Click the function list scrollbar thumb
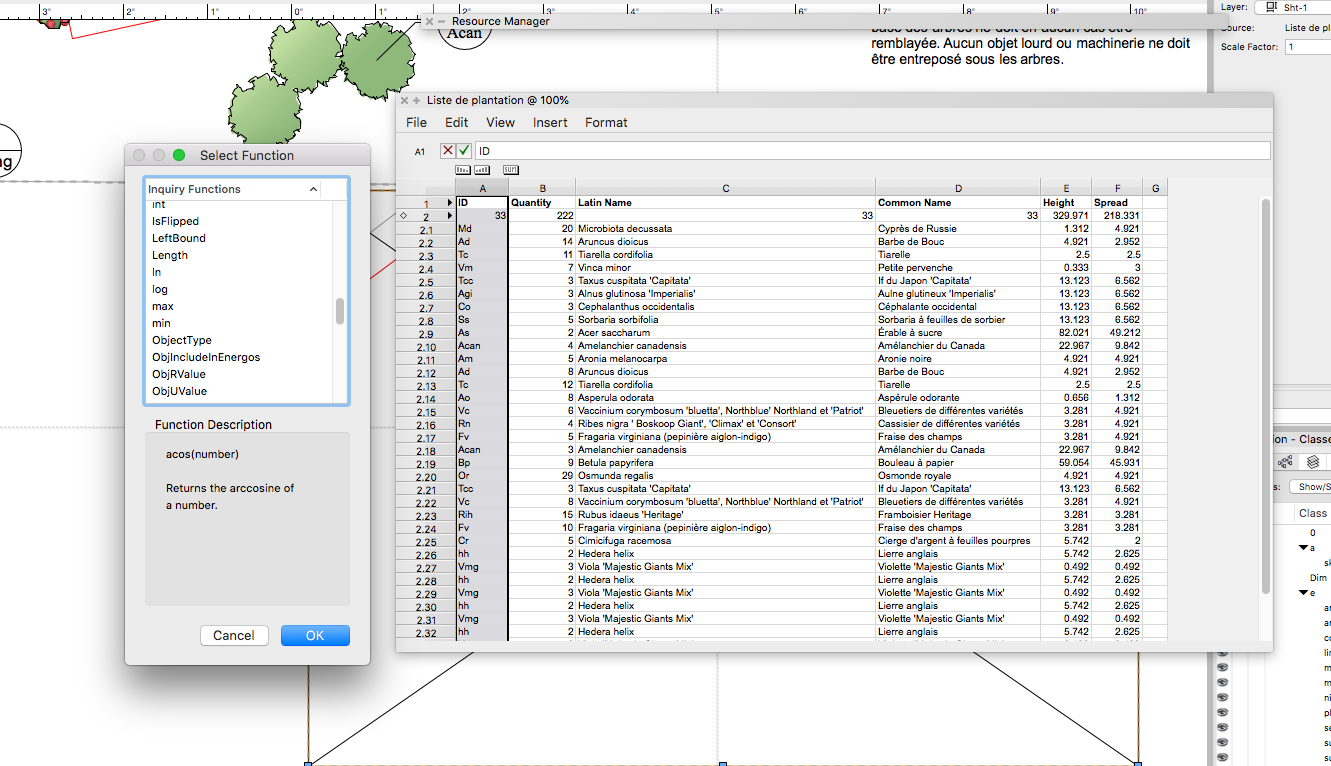 pos(340,311)
